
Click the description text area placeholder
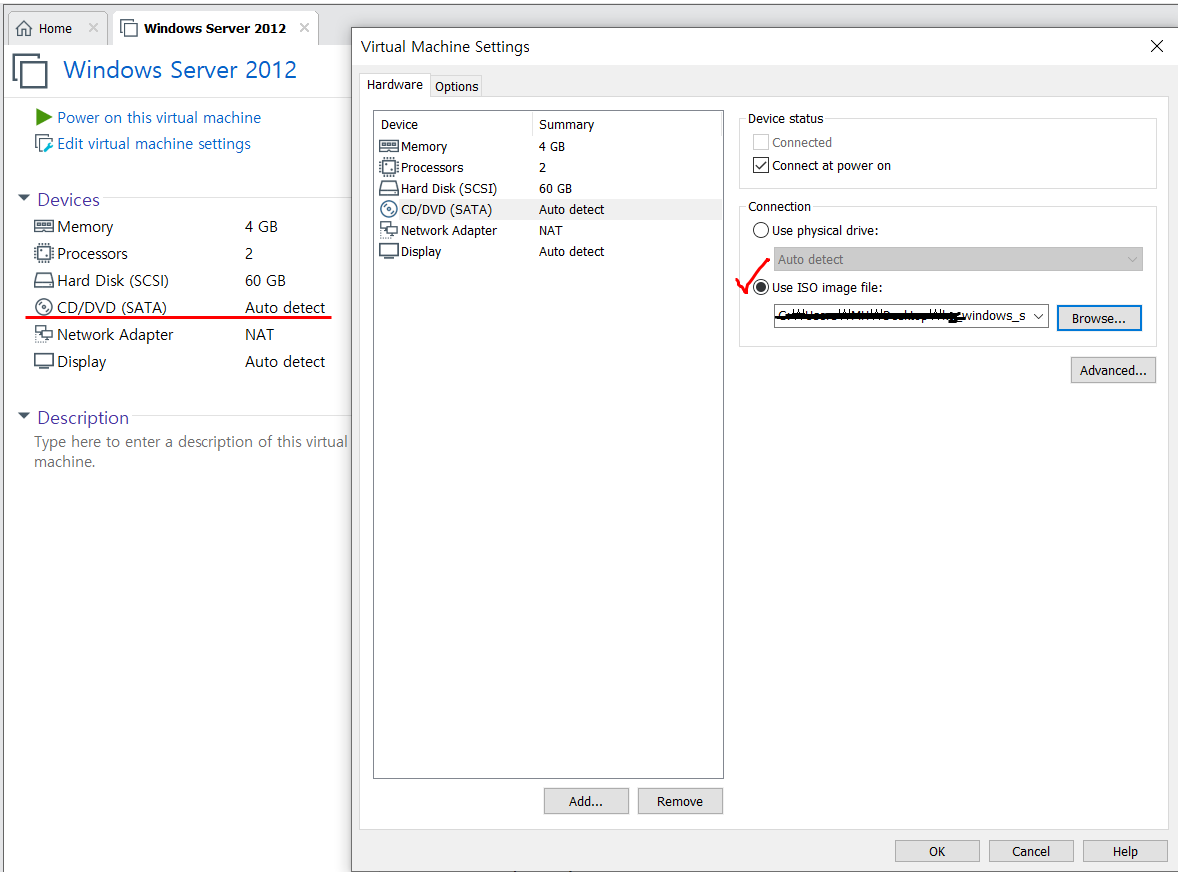tap(190, 451)
